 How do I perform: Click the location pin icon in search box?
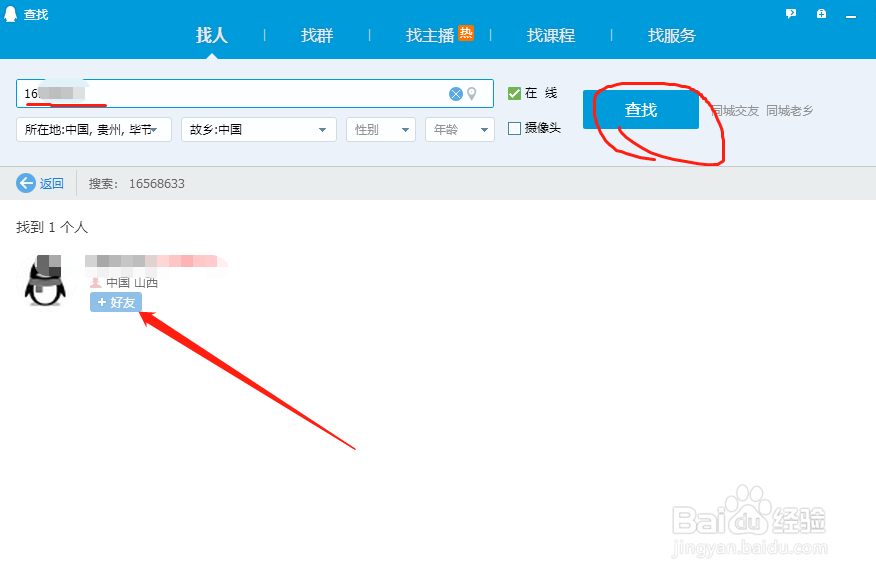(x=471, y=93)
